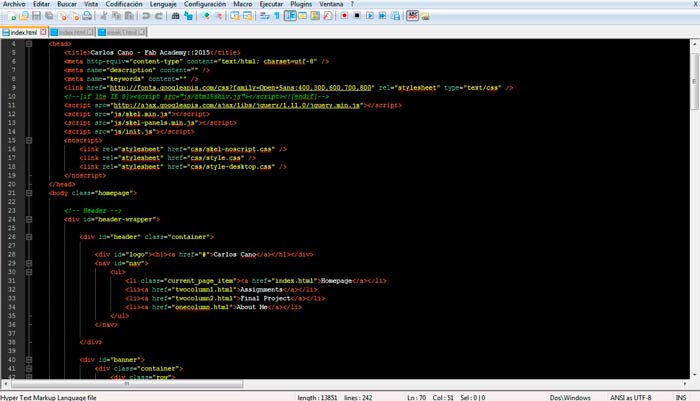Open the Configuración menu
Screen dimensions: 700x401
205,4
